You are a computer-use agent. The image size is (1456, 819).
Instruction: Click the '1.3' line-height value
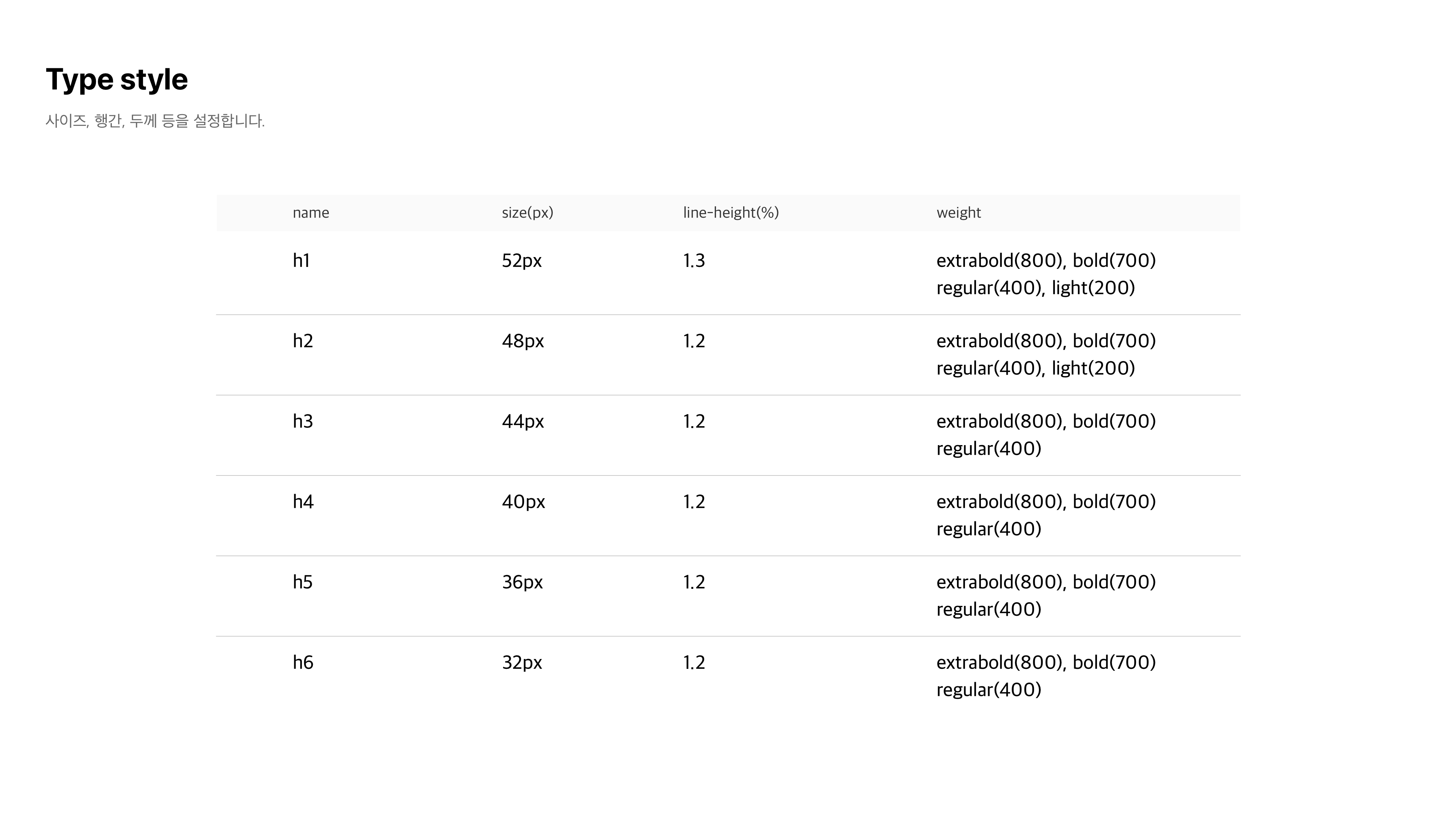pyautogui.click(x=694, y=260)
